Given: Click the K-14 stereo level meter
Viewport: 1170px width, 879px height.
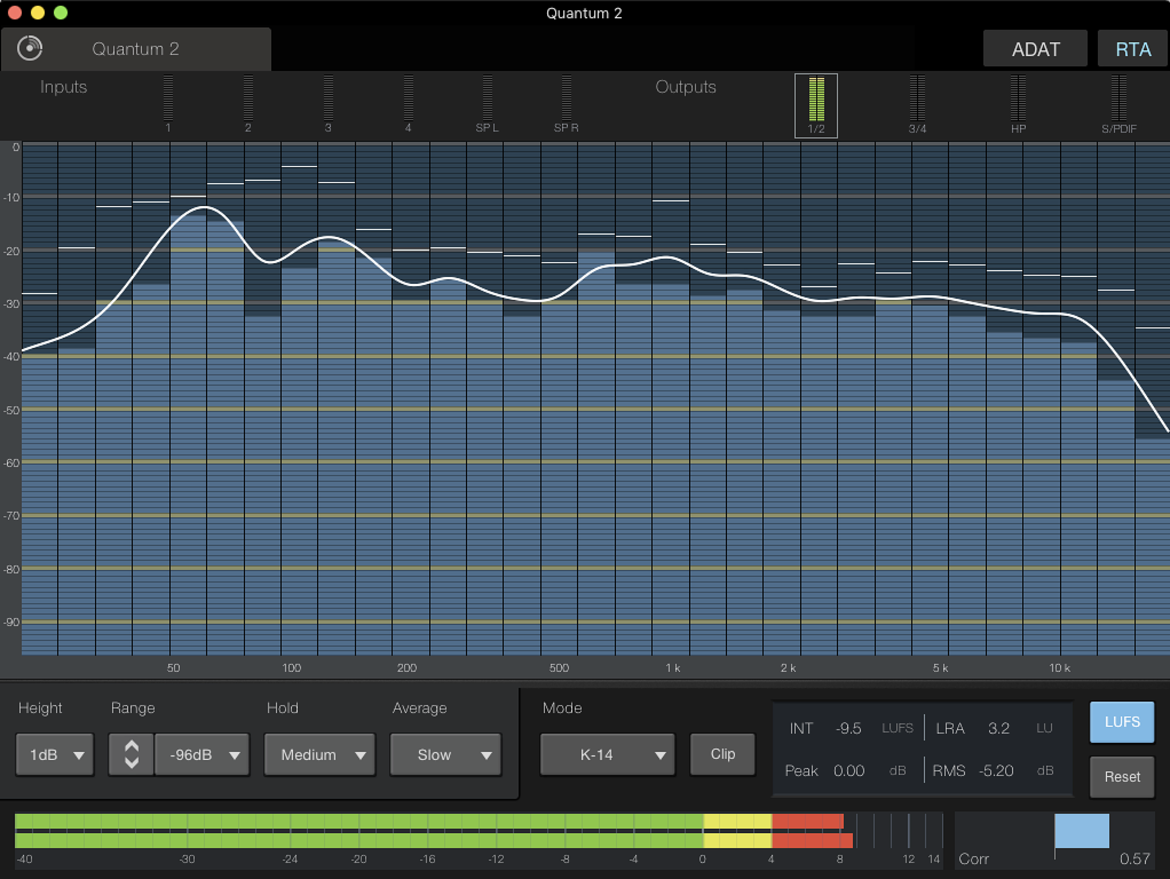Looking at the screenshot, I should coord(478,830).
